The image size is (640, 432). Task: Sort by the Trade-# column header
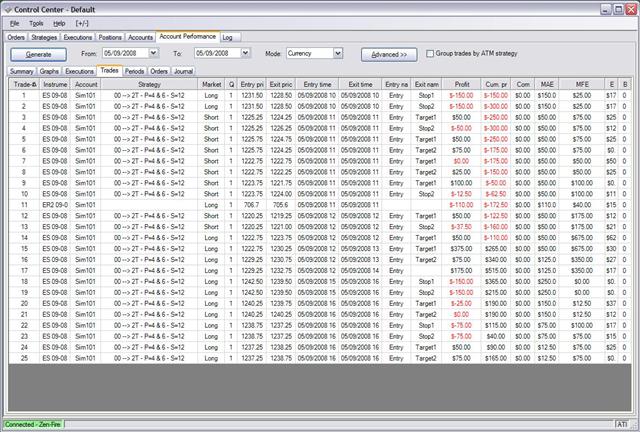point(24,84)
